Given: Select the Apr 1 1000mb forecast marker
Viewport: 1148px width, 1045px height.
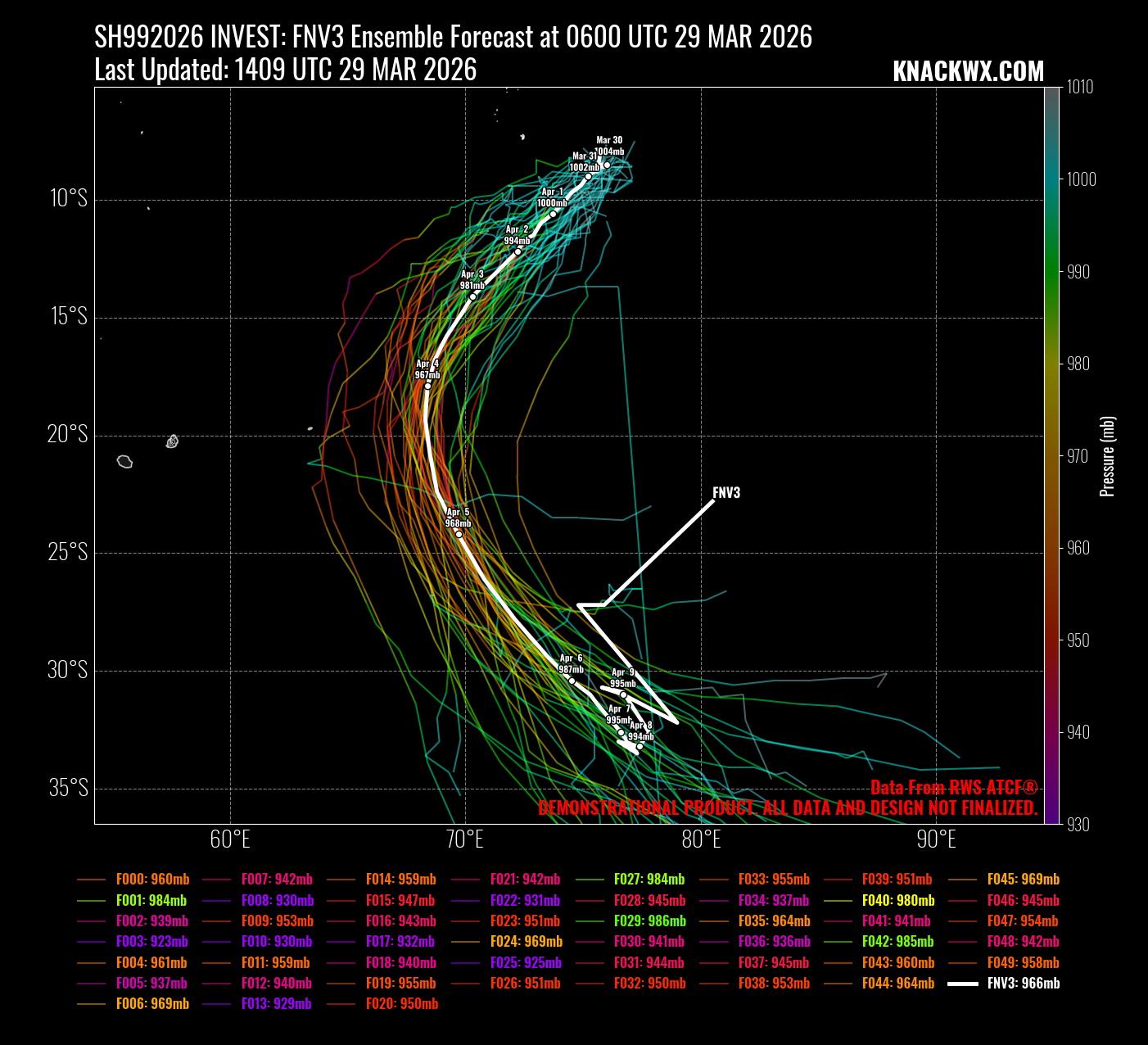Looking at the screenshot, I should point(553,214).
